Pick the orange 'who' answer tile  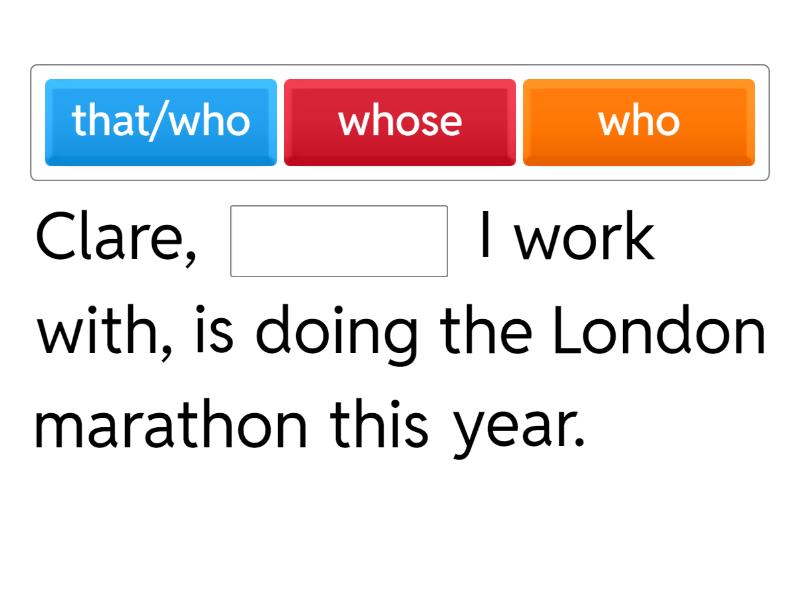coord(639,122)
